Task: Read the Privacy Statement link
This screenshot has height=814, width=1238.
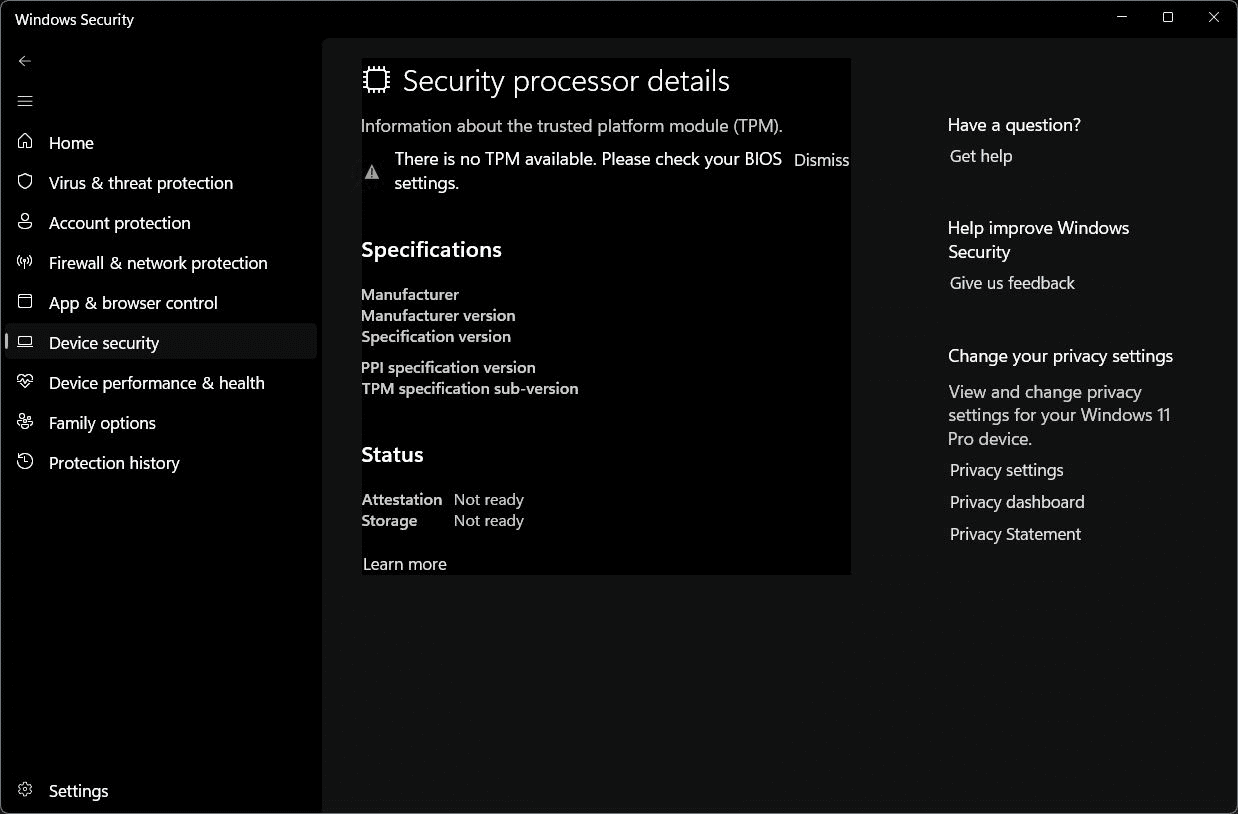Action: pyautogui.click(x=1015, y=534)
